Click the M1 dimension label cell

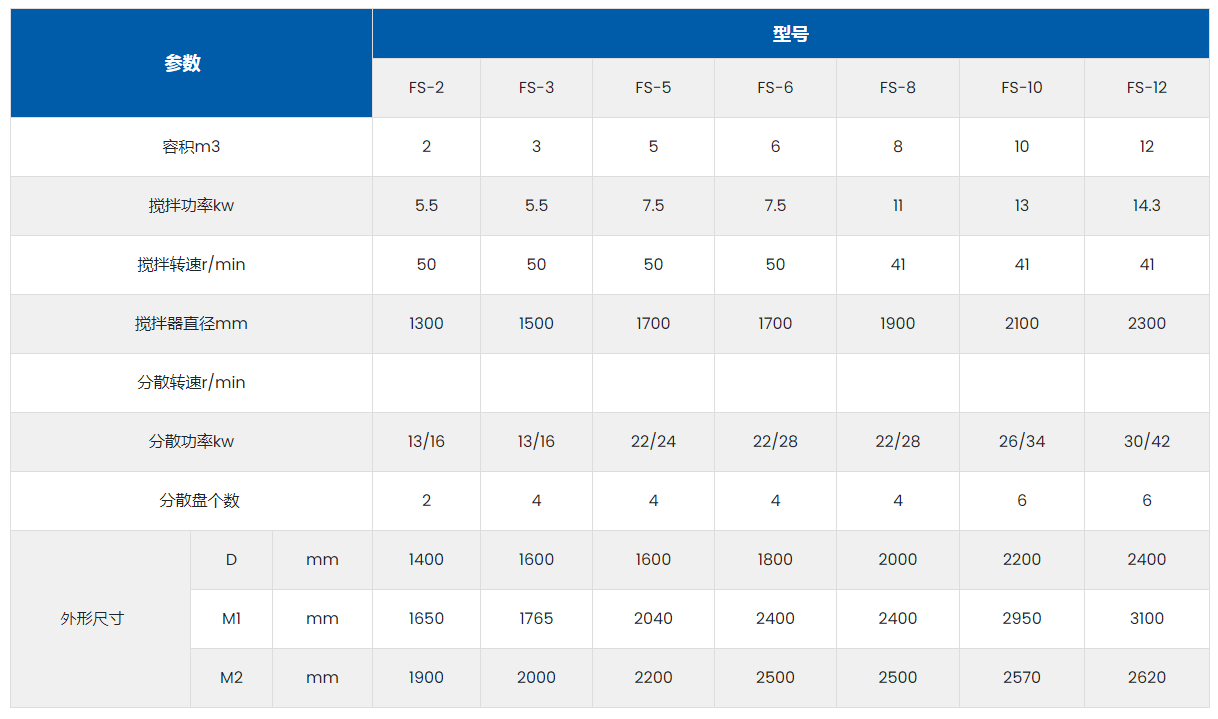coord(231,619)
